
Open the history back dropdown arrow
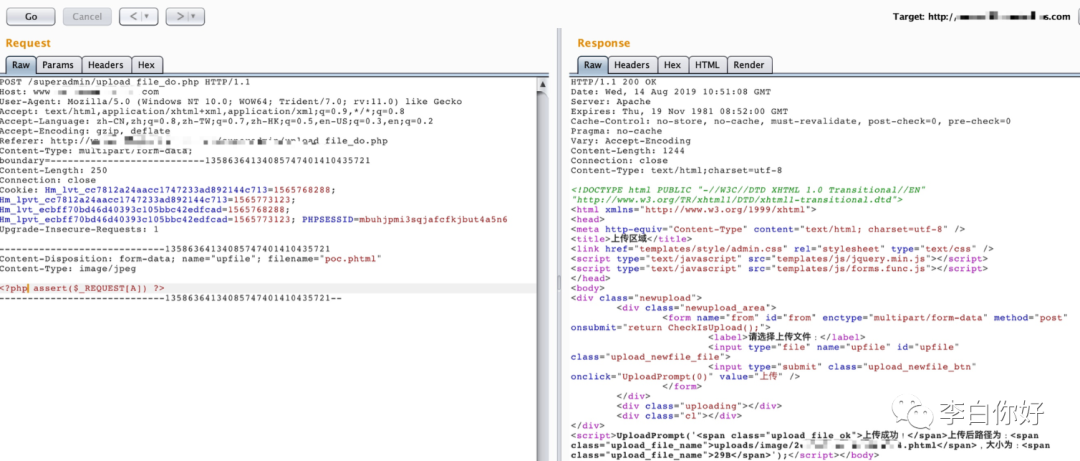pos(149,16)
